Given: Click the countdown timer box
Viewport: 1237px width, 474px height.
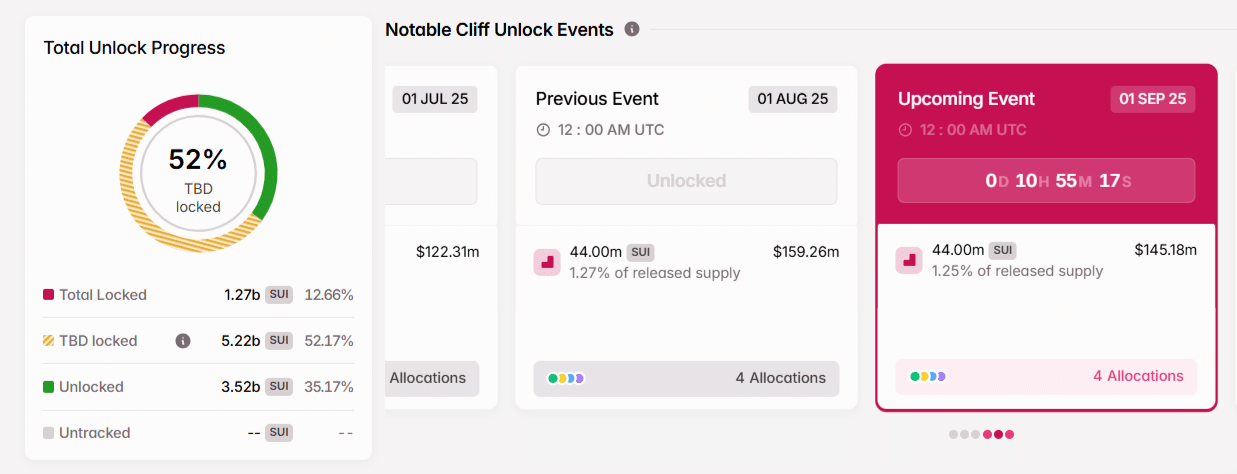Looking at the screenshot, I should [x=1046, y=181].
